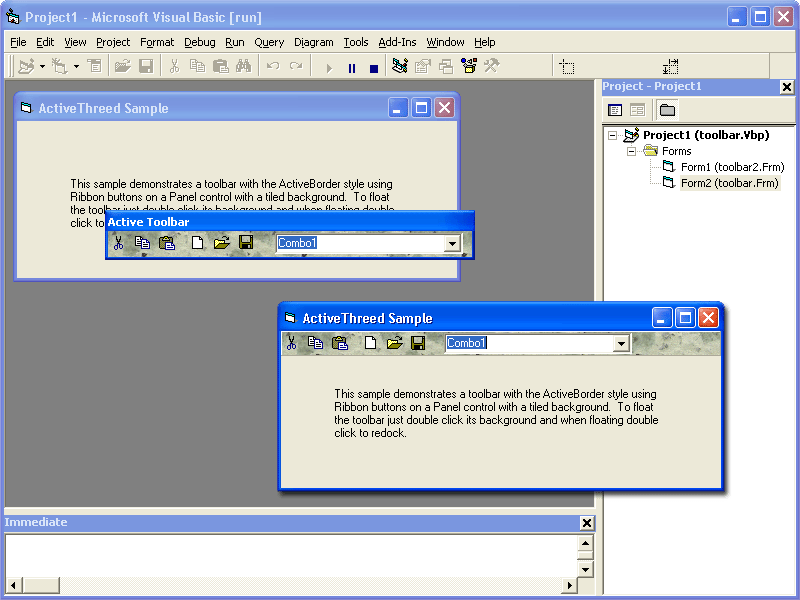800x600 pixels.
Task: Click Open folder icon in floating Active Toolbar
Action: (x=221, y=243)
